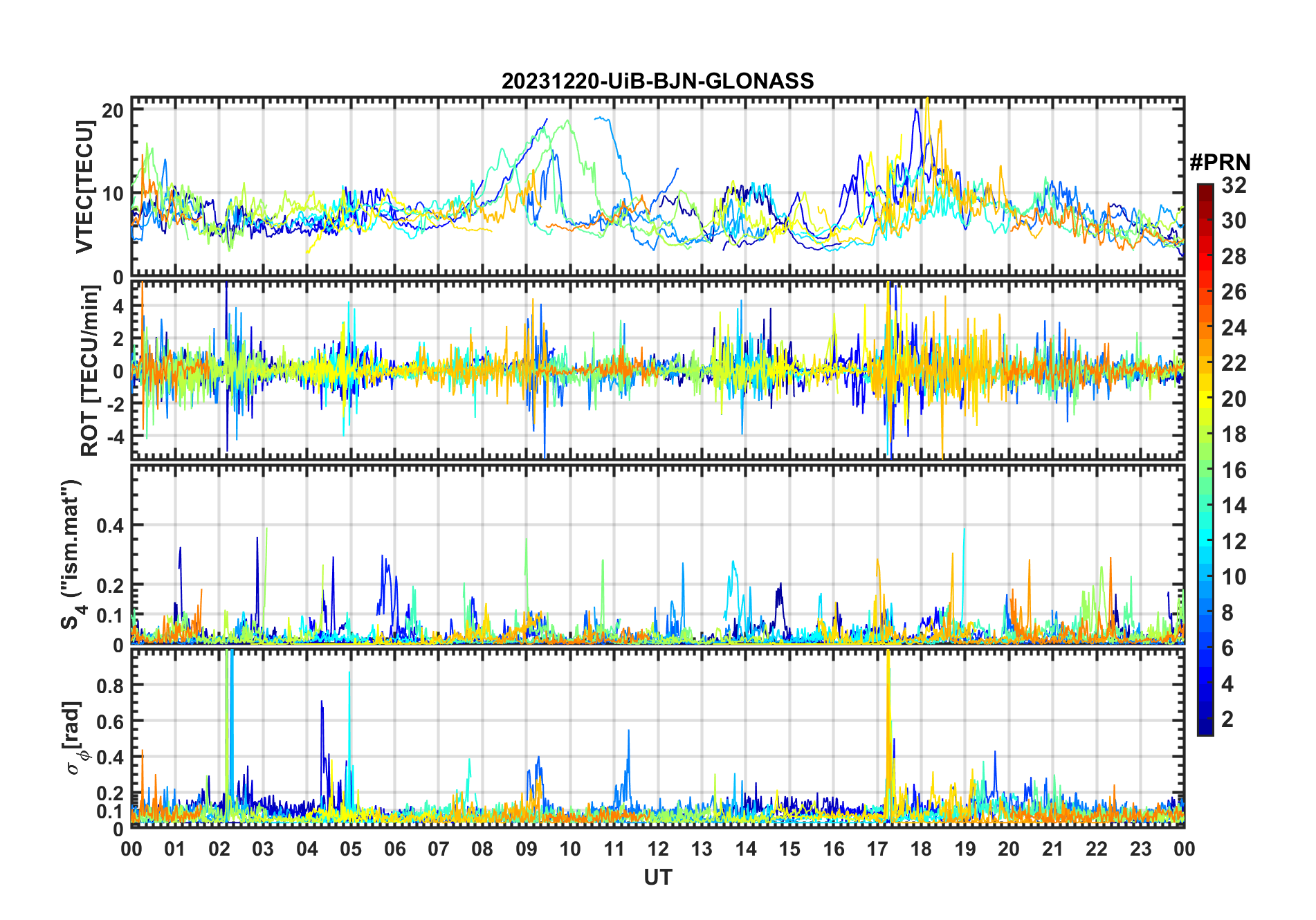Click the sigma phi y-axis tick label 0.8

pos(111,685)
